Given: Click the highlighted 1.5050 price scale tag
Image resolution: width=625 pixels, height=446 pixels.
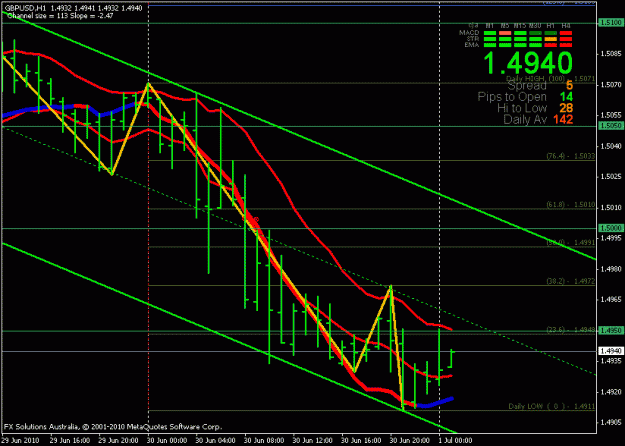Looking at the screenshot, I should click(610, 126).
